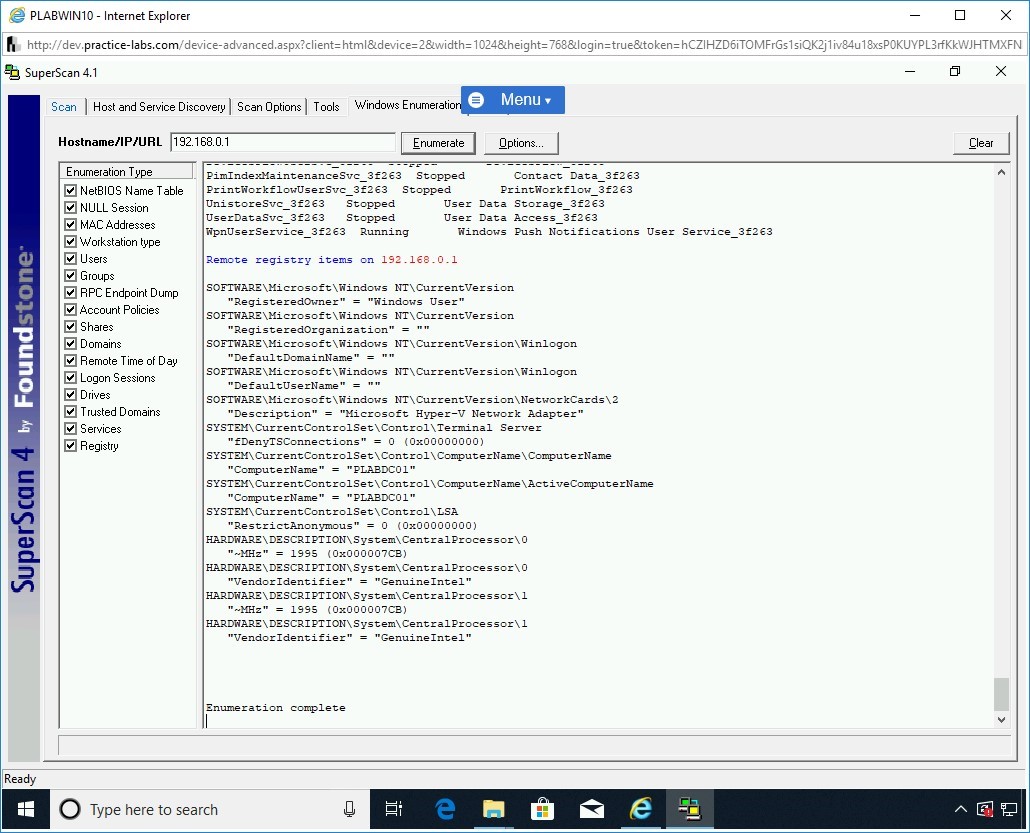This screenshot has height=833, width=1030.
Task: Open File Explorer from taskbar
Action: (x=494, y=809)
